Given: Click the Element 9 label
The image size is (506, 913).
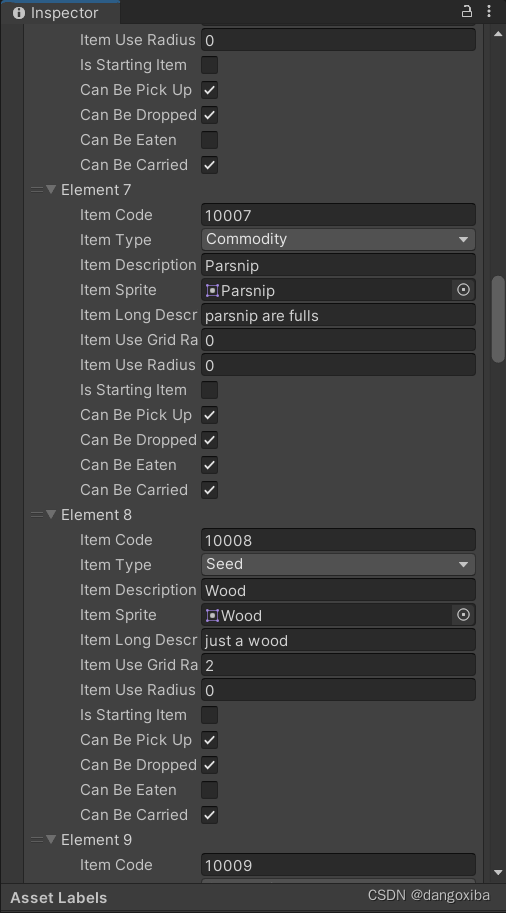Looking at the screenshot, I should coord(96,840).
